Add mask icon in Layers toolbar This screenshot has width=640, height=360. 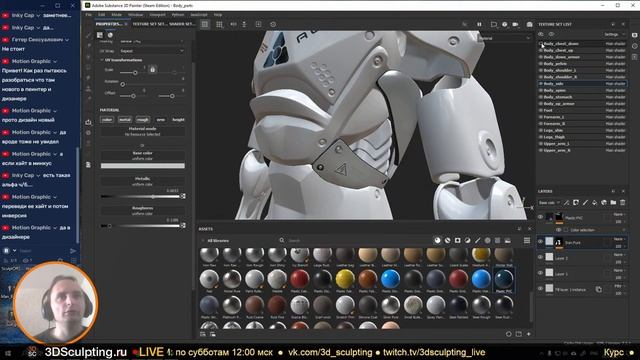click(x=576, y=202)
